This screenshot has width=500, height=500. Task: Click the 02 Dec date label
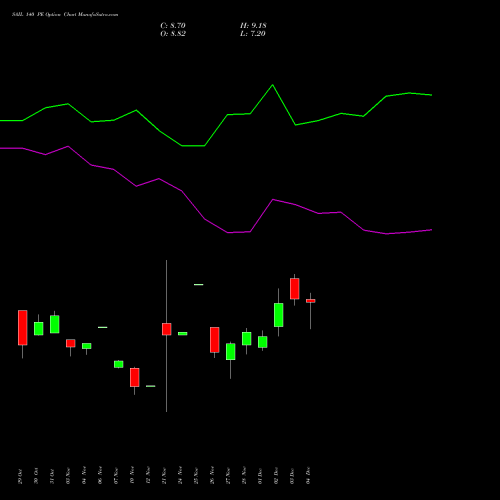coord(276,476)
